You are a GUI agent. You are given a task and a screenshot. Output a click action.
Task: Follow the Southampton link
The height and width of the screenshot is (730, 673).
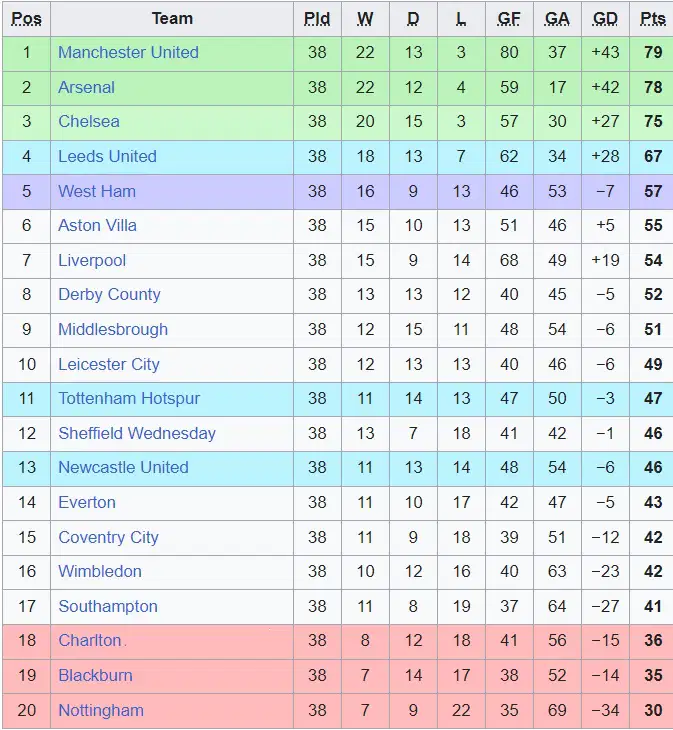tap(108, 606)
